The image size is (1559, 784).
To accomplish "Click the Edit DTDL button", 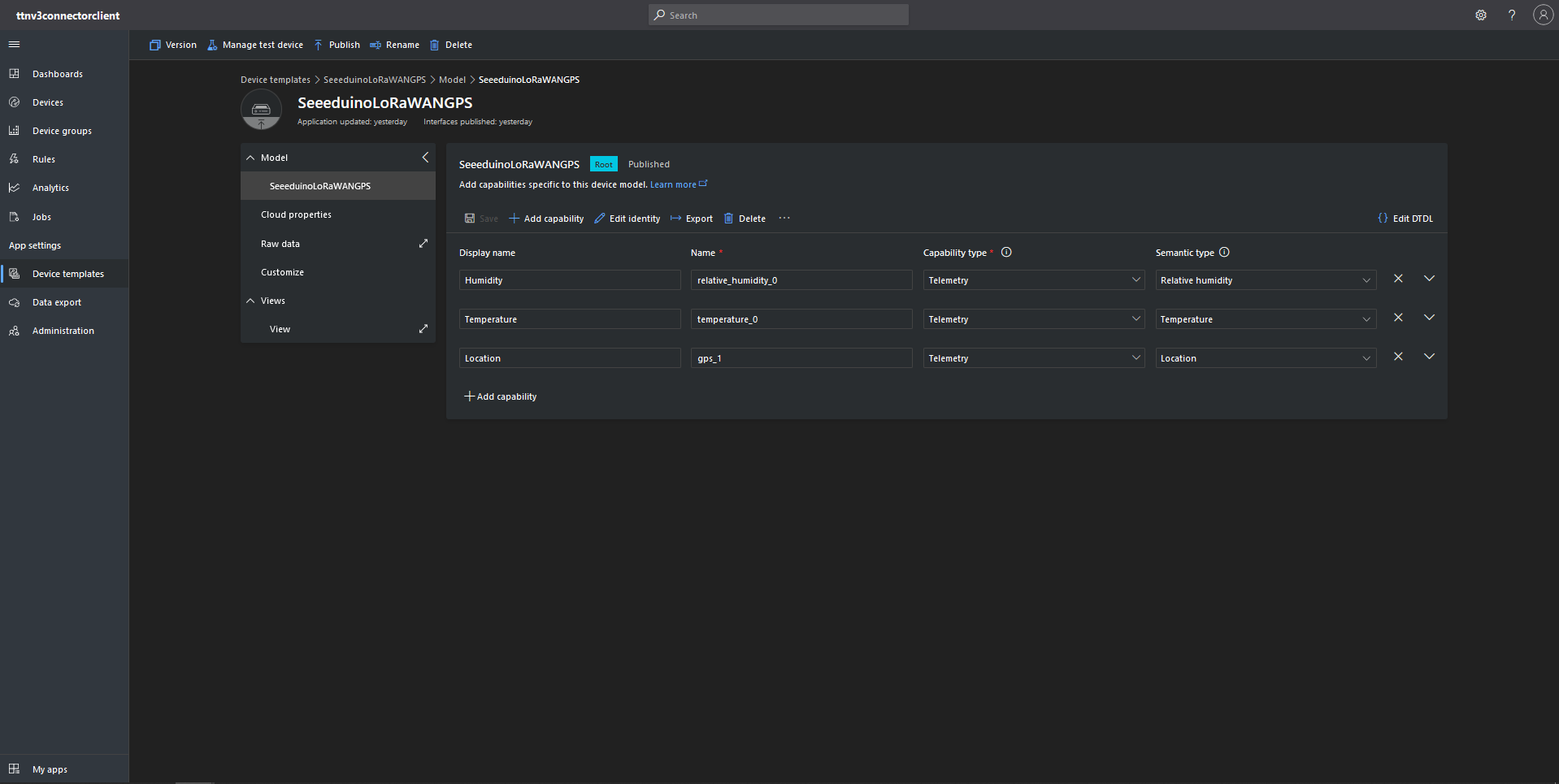I will click(1405, 219).
